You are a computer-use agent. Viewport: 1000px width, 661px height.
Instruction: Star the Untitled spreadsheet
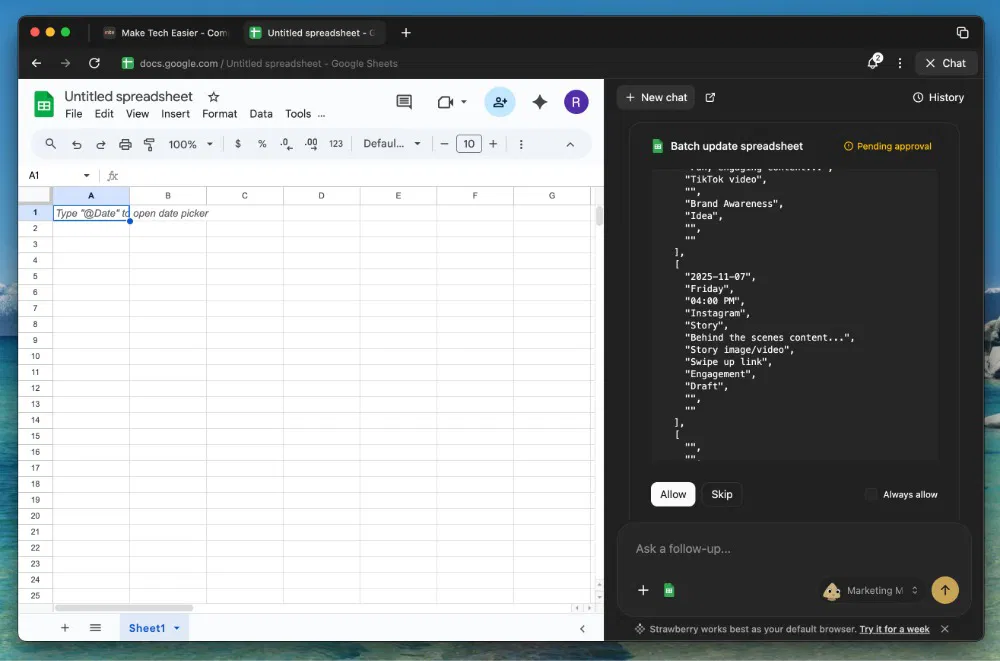point(213,97)
